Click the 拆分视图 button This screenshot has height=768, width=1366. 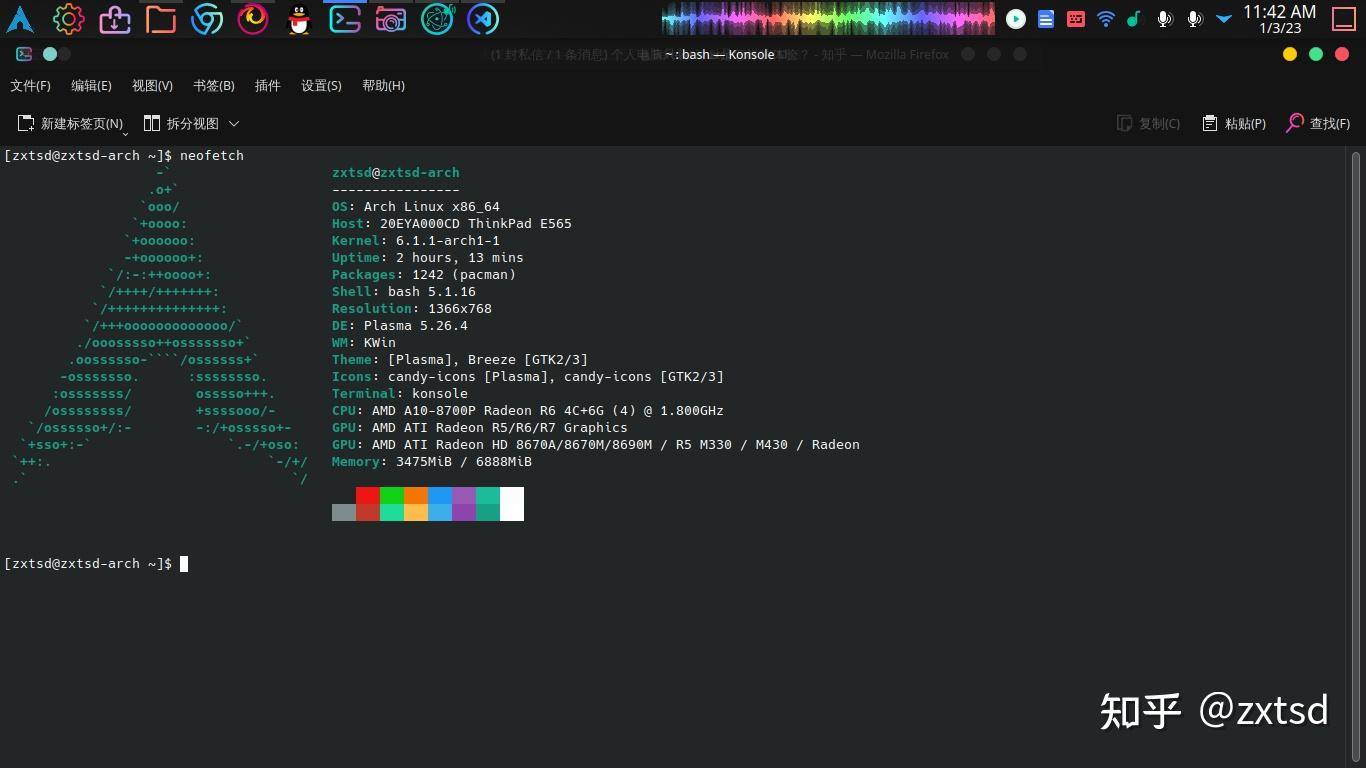click(x=181, y=124)
